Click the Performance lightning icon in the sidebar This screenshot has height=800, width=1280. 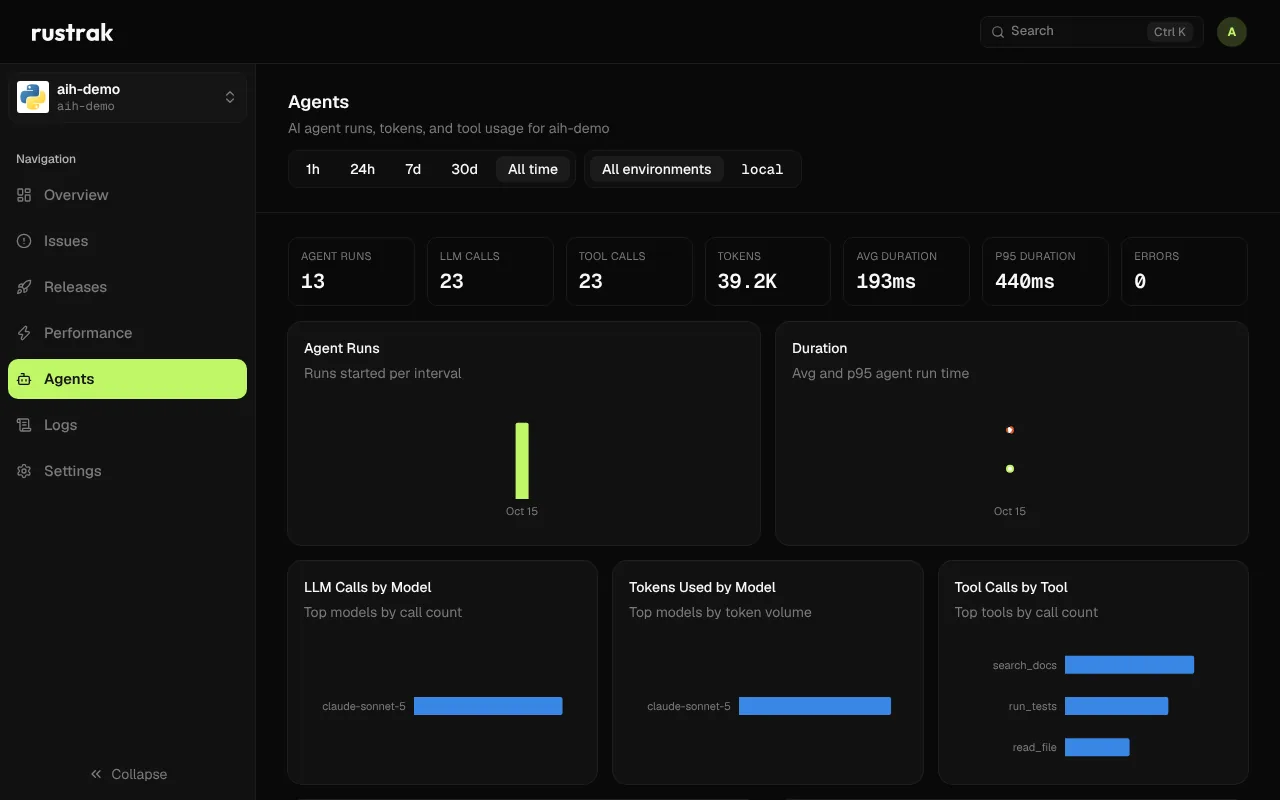(x=24, y=333)
